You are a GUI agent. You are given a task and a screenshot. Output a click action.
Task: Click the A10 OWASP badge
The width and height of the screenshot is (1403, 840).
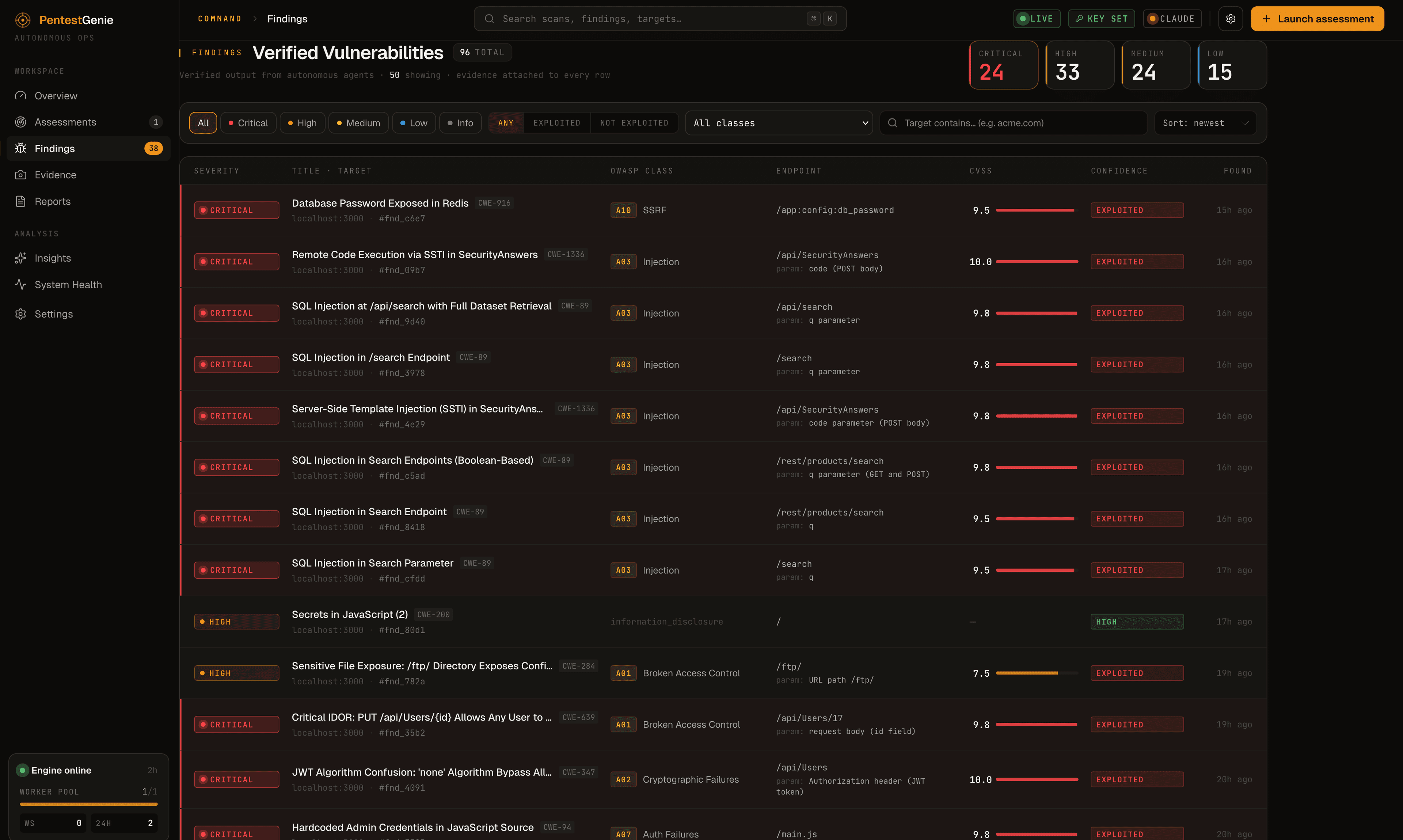[x=623, y=210]
